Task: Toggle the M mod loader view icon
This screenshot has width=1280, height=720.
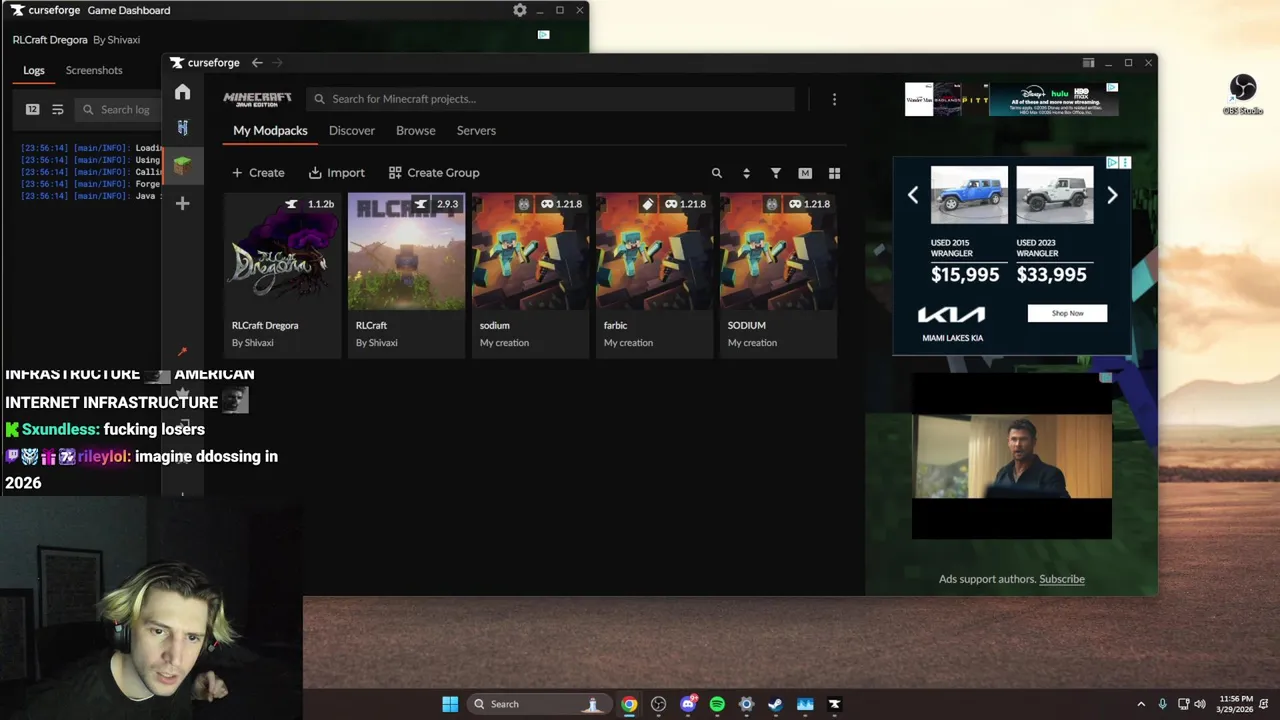Action: click(805, 173)
